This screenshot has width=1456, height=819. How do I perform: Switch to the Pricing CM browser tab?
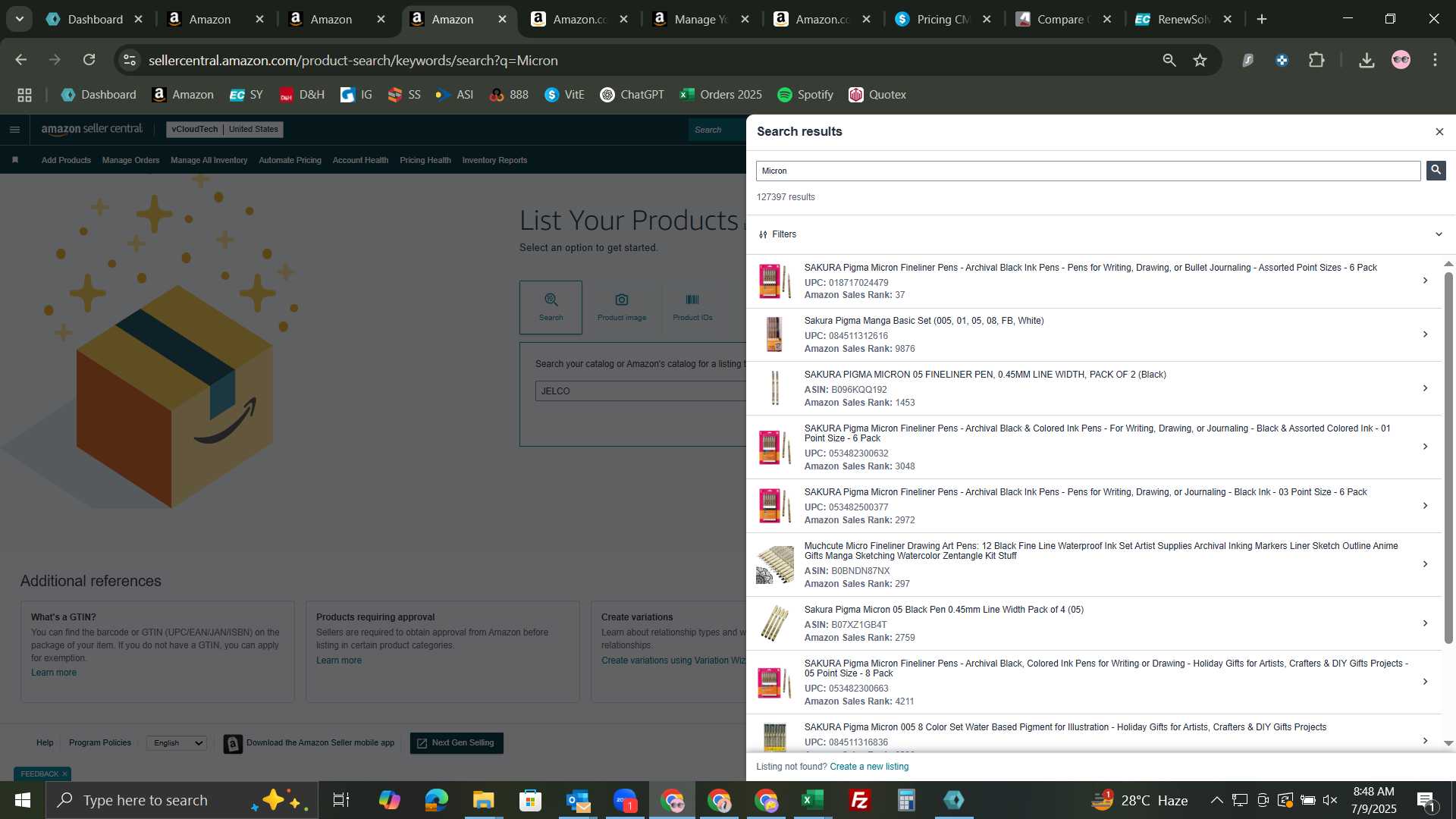click(x=943, y=20)
